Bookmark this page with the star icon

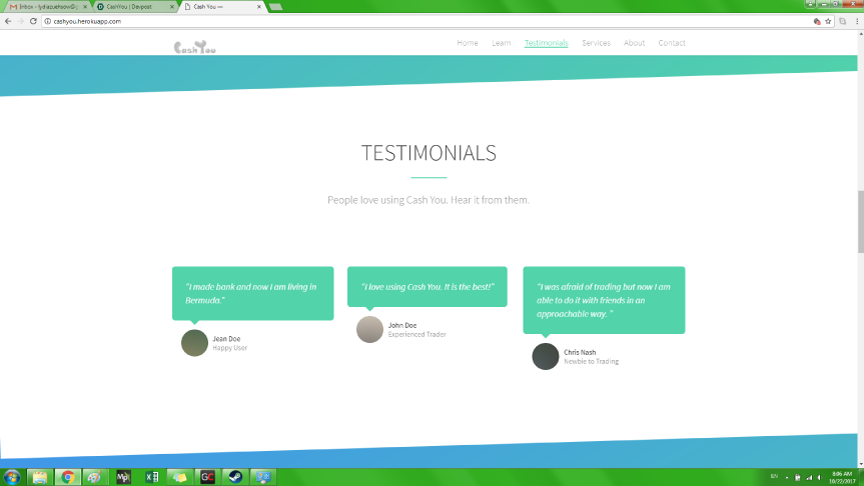click(828, 21)
